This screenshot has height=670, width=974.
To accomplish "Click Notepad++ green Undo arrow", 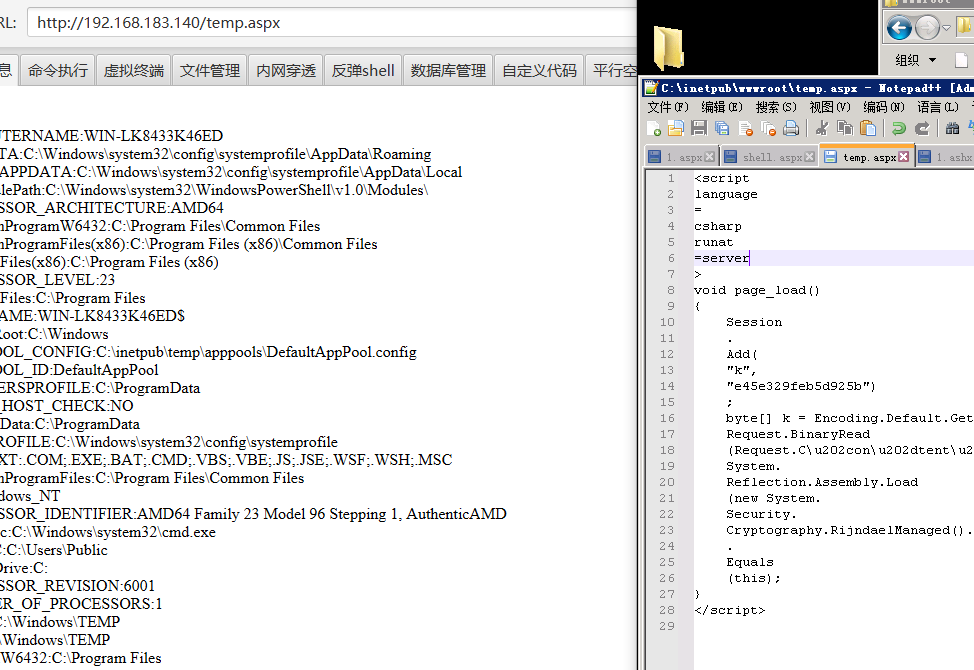I will pyautogui.click(x=898, y=129).
